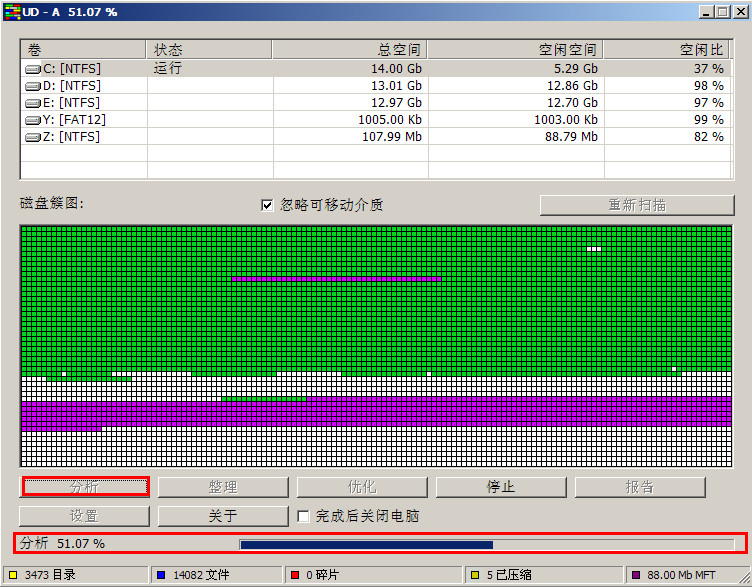Click the 1005.00 Kb total space cell
Screen dimensions: 752x587
(x=390, y=120)
